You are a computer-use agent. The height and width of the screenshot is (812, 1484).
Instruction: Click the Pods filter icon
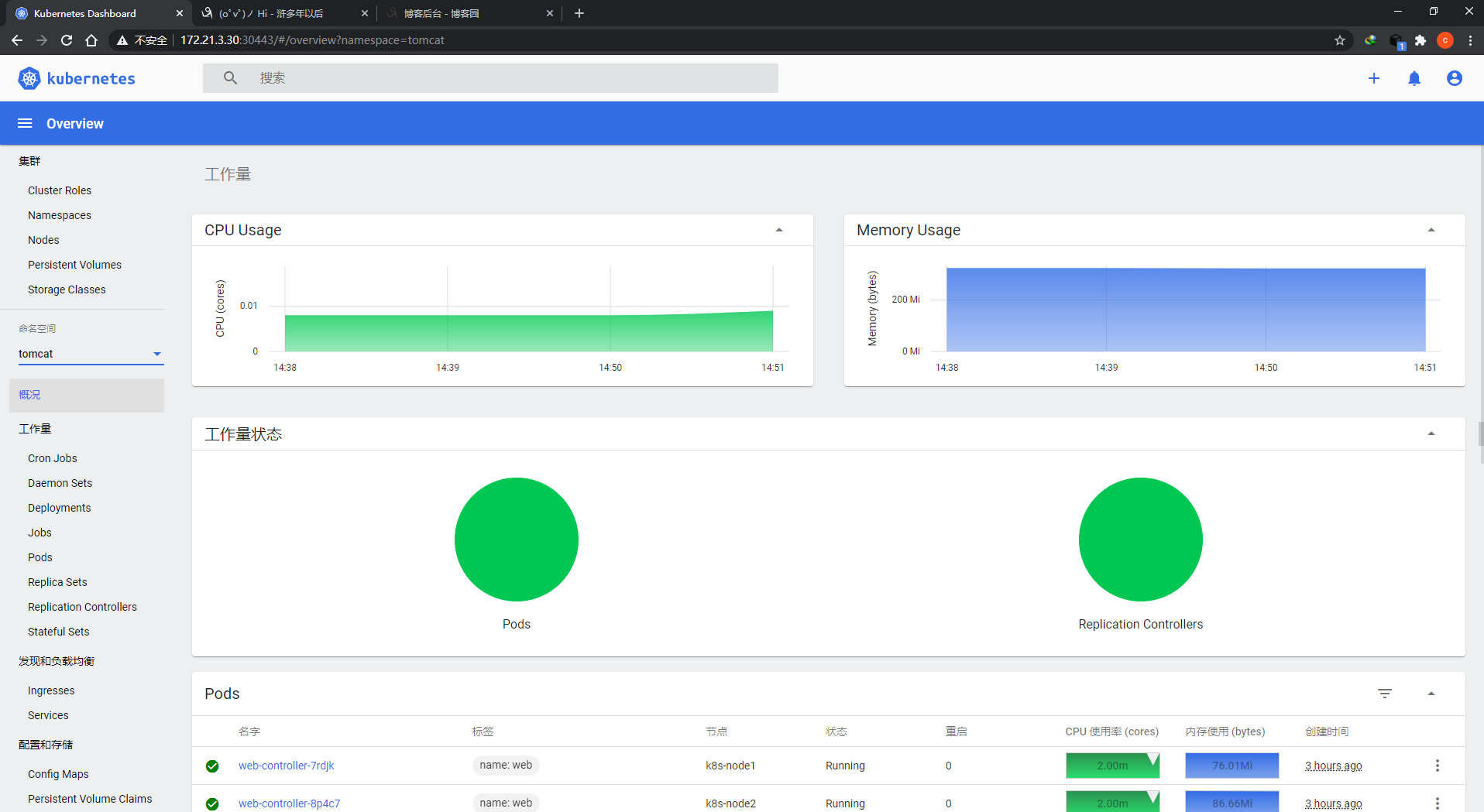(x=1385, y=694)
